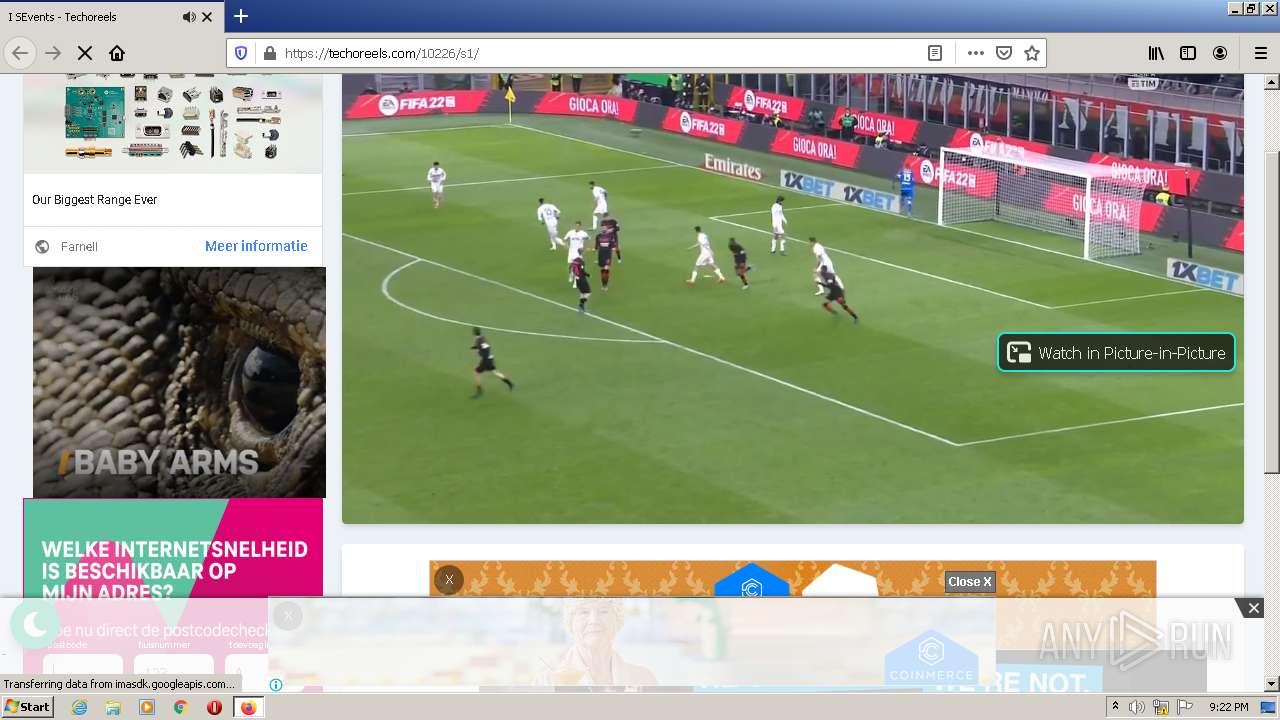Open media player from taskbar
The height and width of the screenshot is (720, 1280).
click(147, 707)
